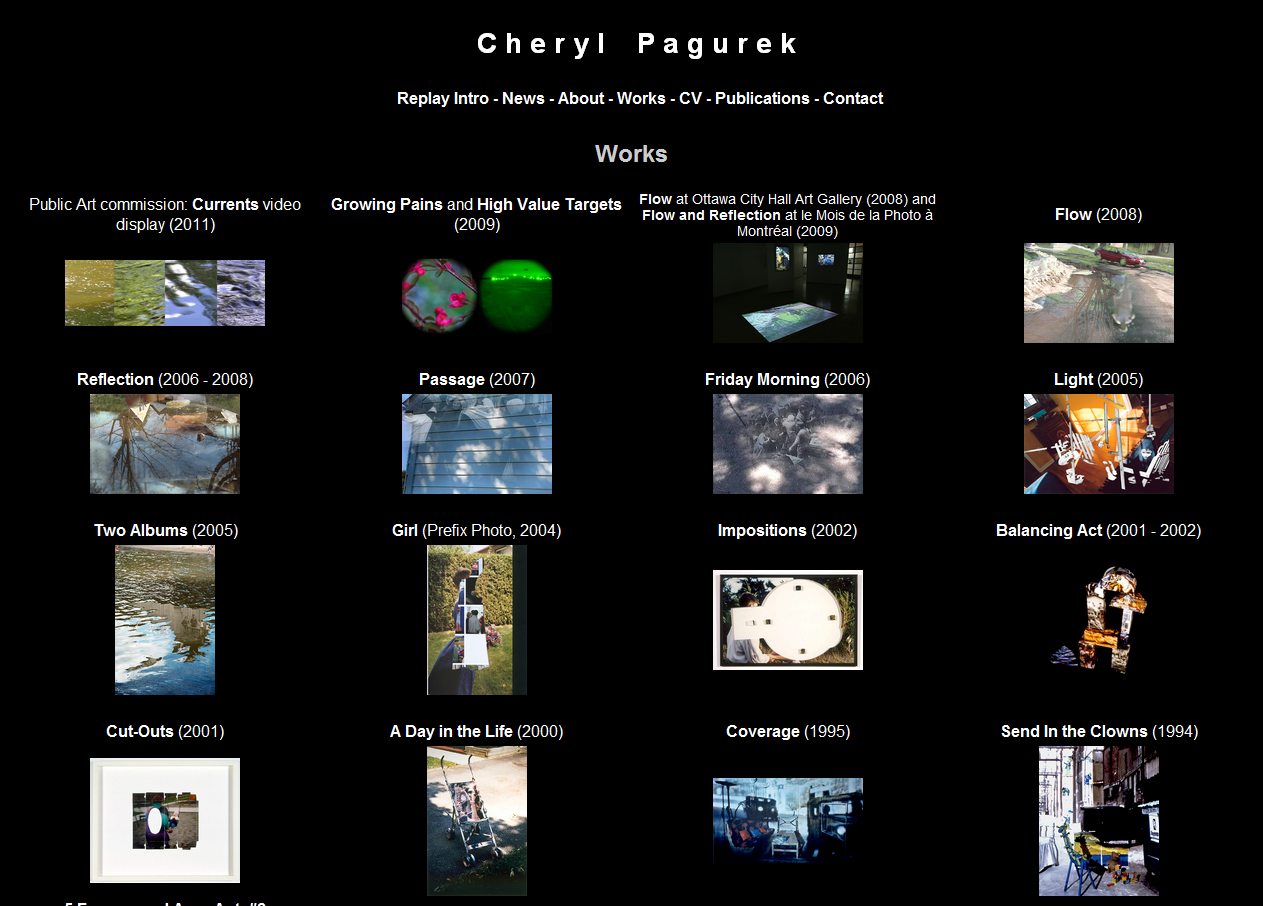The height and width of the screenshot is (906, 1263).
Task: Open the Girl (Prefix Photo) thumbnail
Action: [x=476, y=620]
